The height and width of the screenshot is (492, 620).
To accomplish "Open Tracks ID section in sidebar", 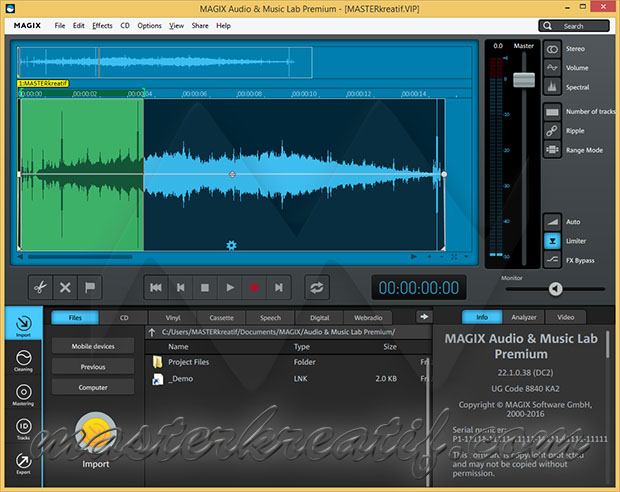I will [23, 429].
